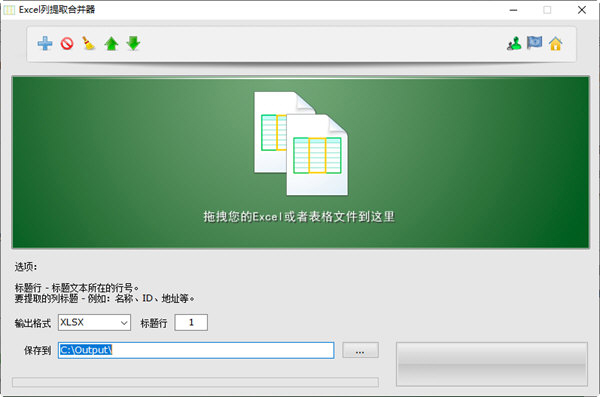Open the XLSX output format dropdown

94,322
